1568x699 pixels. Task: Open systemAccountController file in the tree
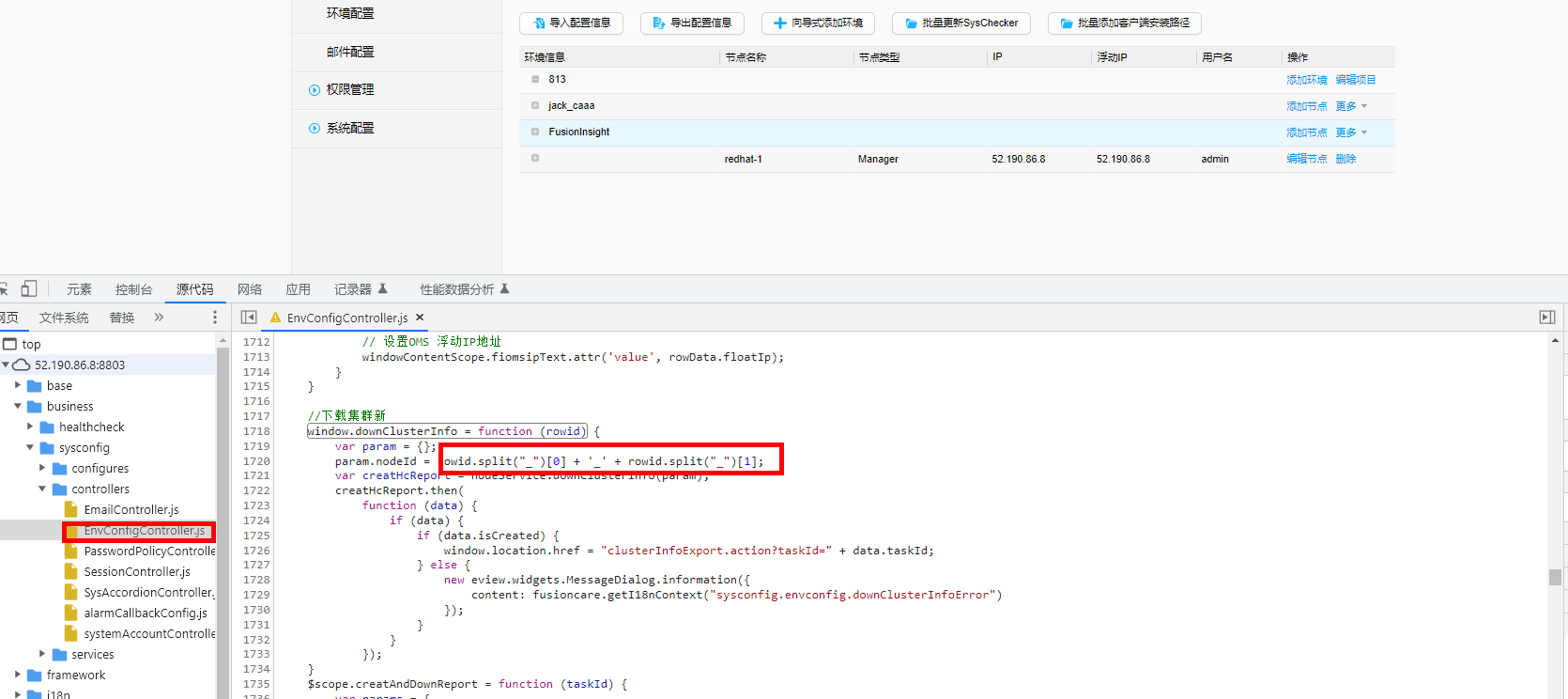(149, 633)
